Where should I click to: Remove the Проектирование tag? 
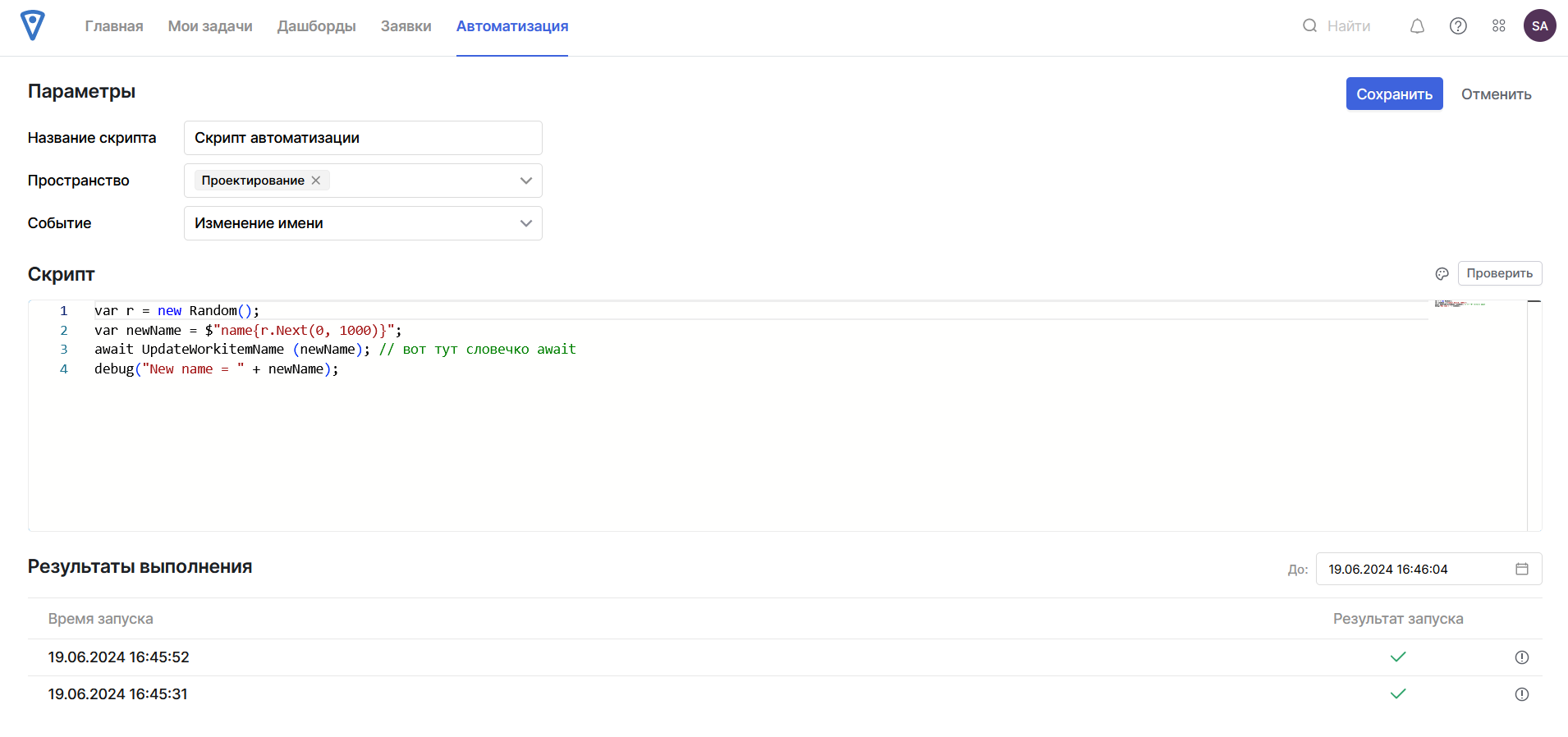tap(316, 181)
